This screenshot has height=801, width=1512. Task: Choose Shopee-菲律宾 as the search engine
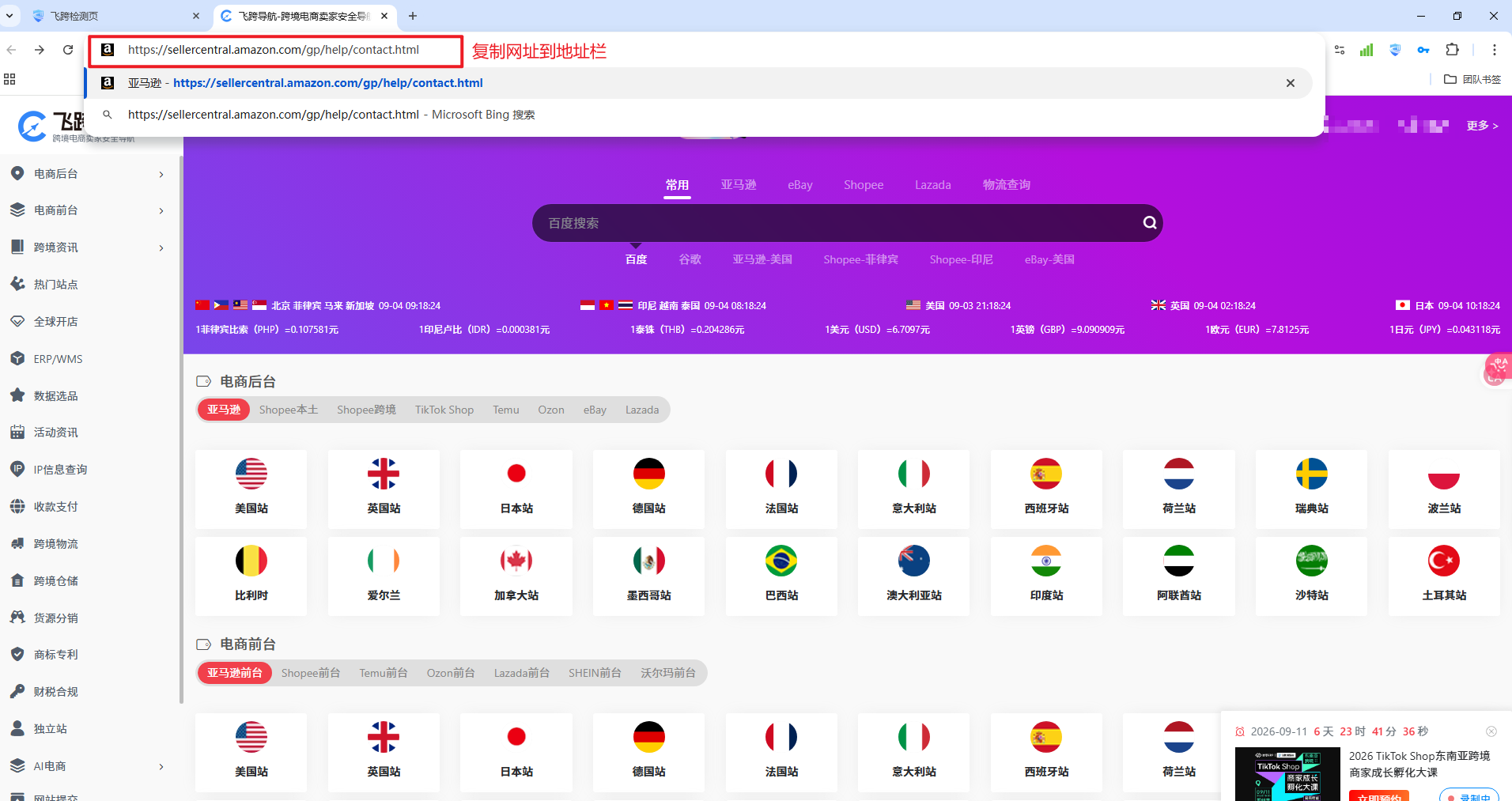click(x=860, y=259)
